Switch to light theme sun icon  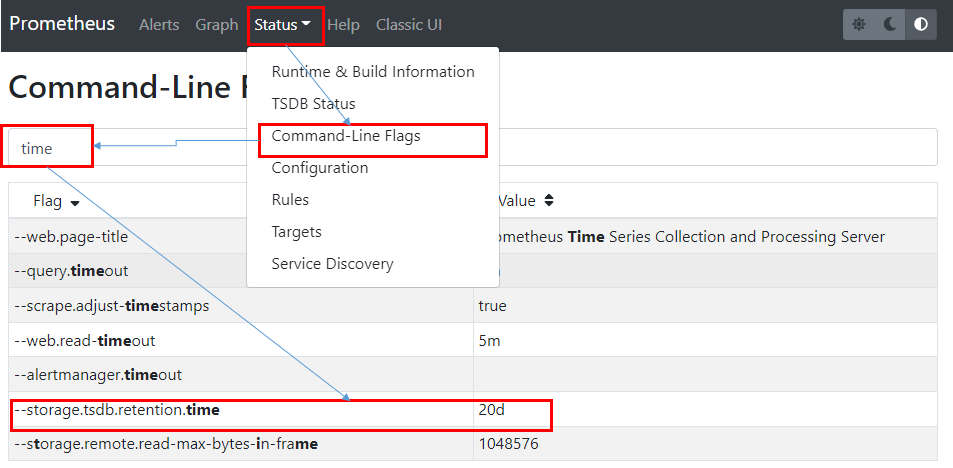(x=859, y=24)
